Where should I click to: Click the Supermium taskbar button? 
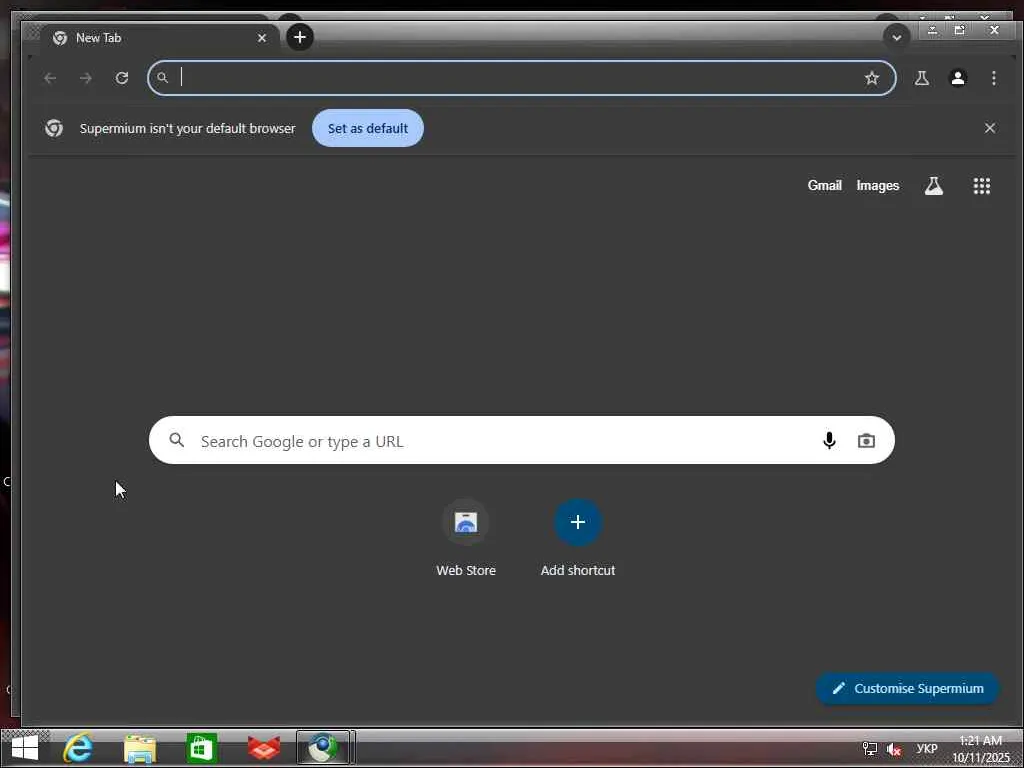(x=323, y=748)
